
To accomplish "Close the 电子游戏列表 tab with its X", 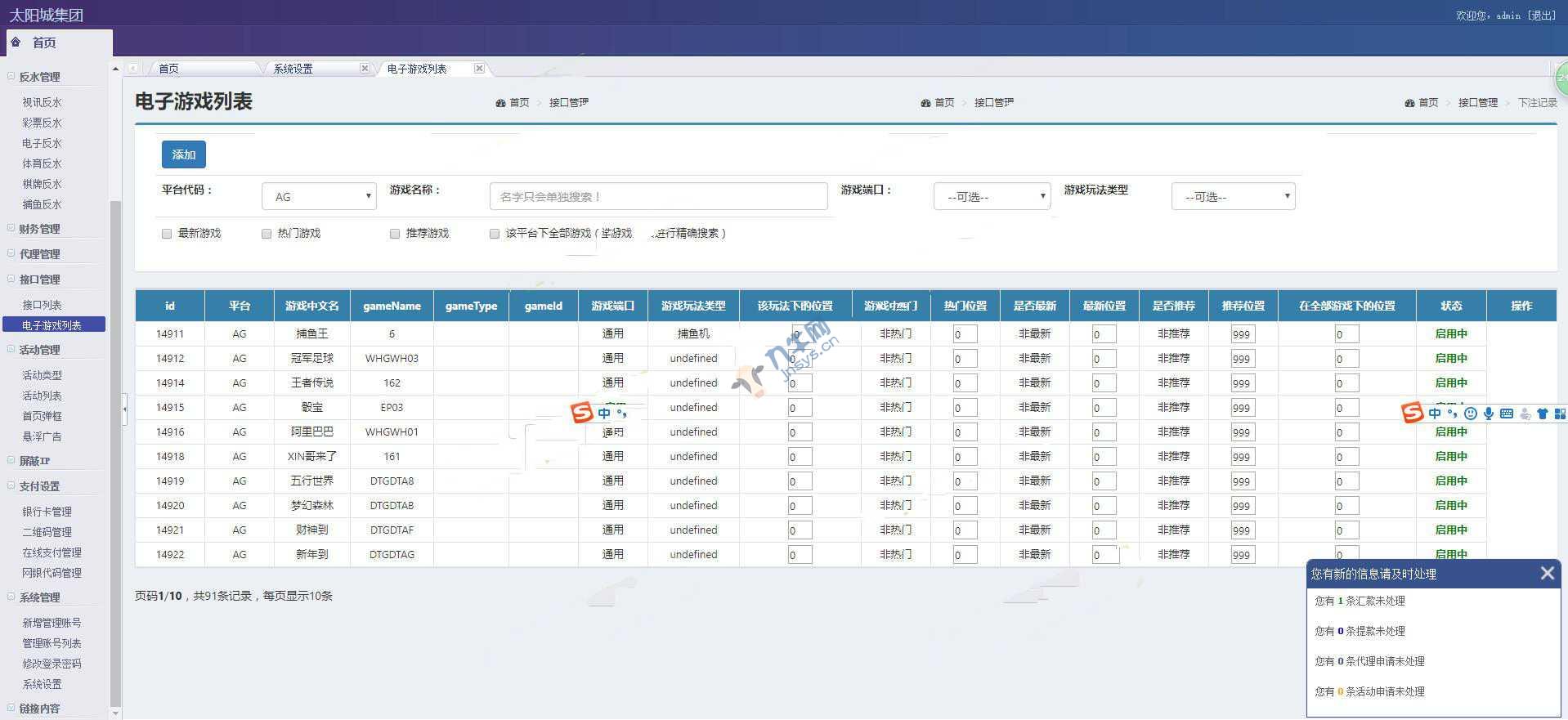I will (x=479, y=69).
